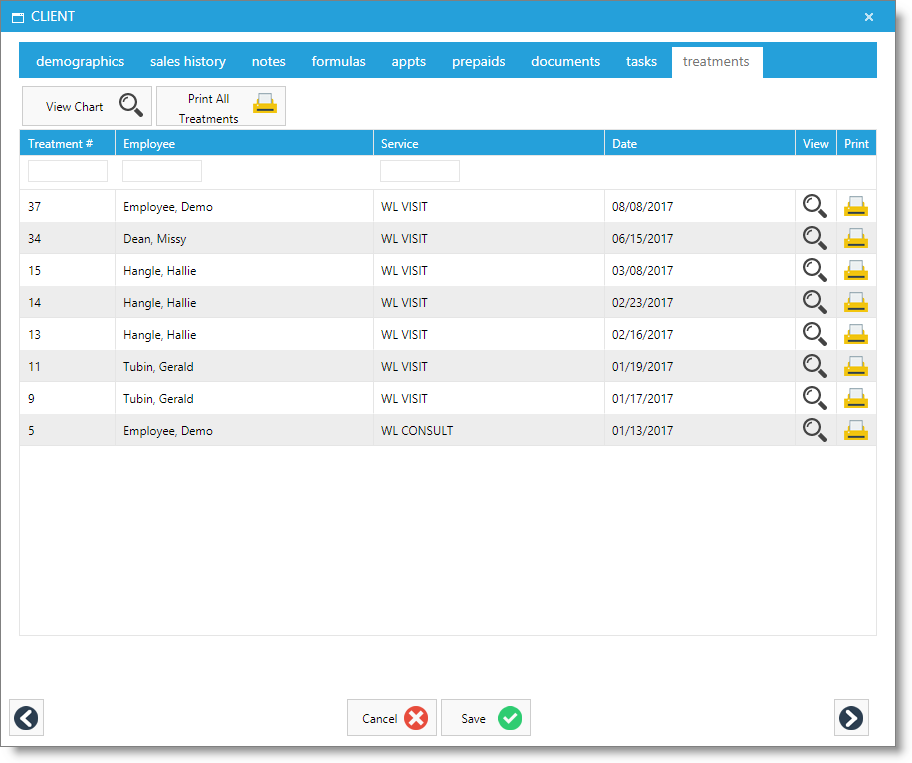Click Hangle, Hallie in treatment 15 row

coord(159,271)
